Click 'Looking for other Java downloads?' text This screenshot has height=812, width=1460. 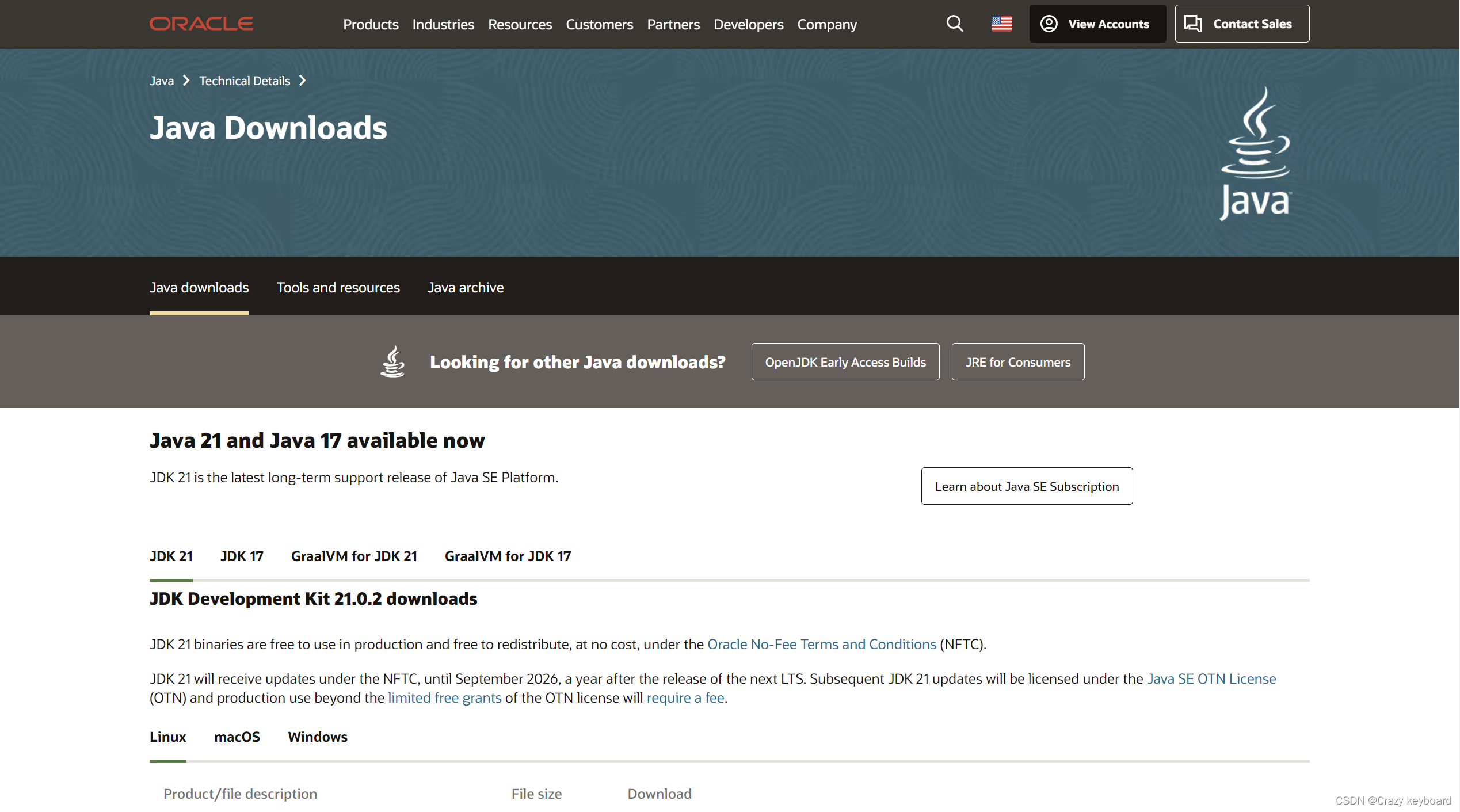point(578,362)
